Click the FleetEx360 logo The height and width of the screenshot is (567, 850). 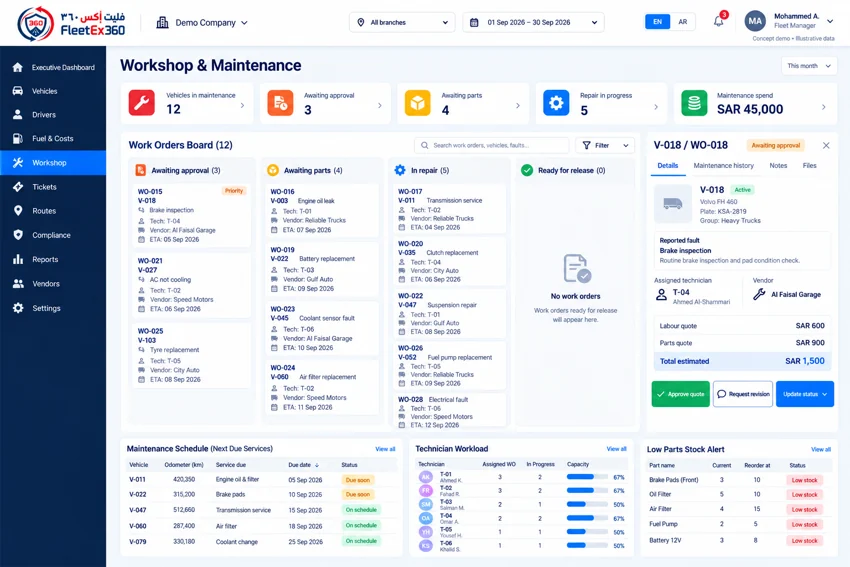click(x=71, y=23)
